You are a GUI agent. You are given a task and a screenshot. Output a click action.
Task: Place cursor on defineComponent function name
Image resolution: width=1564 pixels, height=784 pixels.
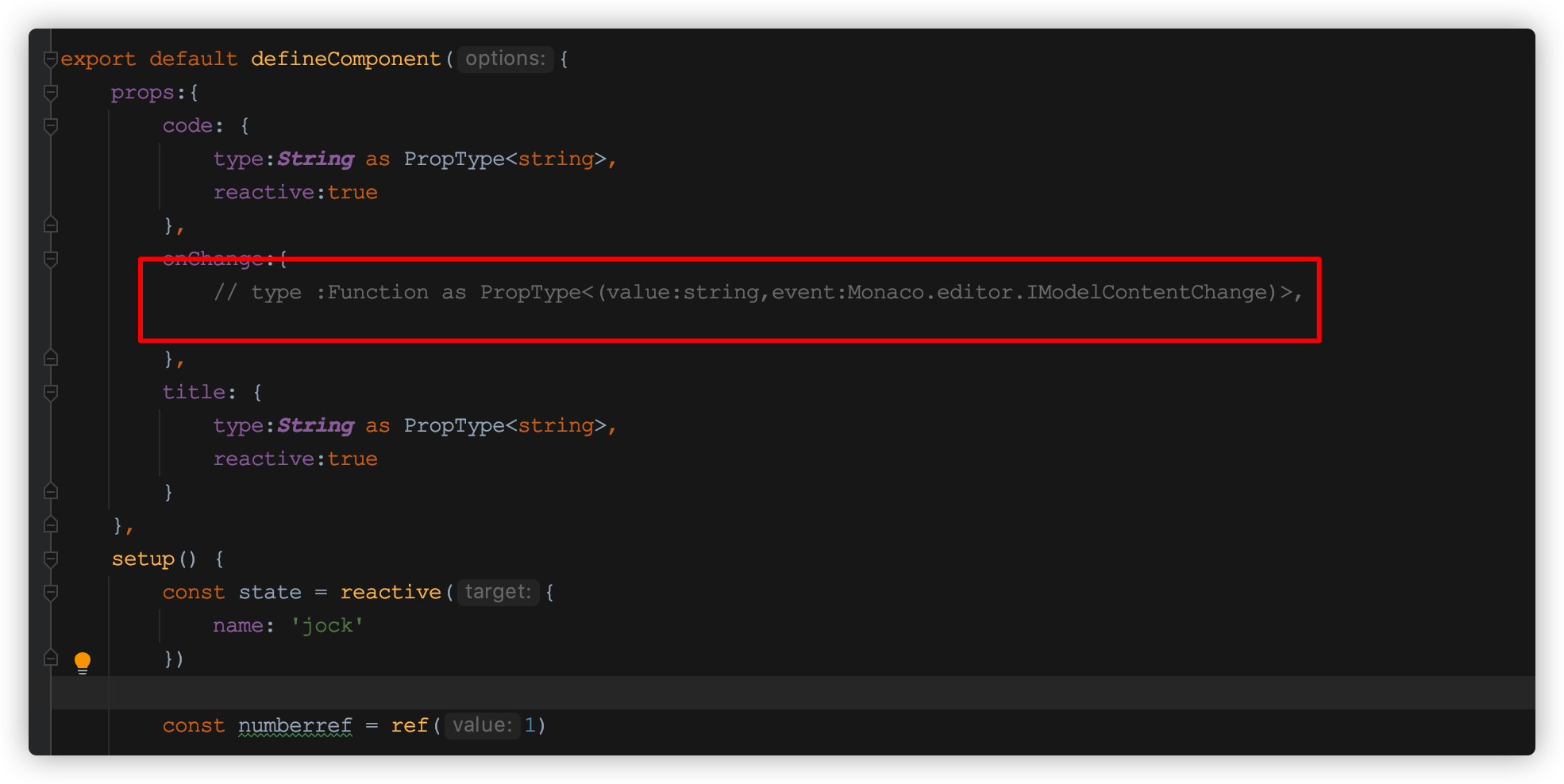tap(345, 60)
